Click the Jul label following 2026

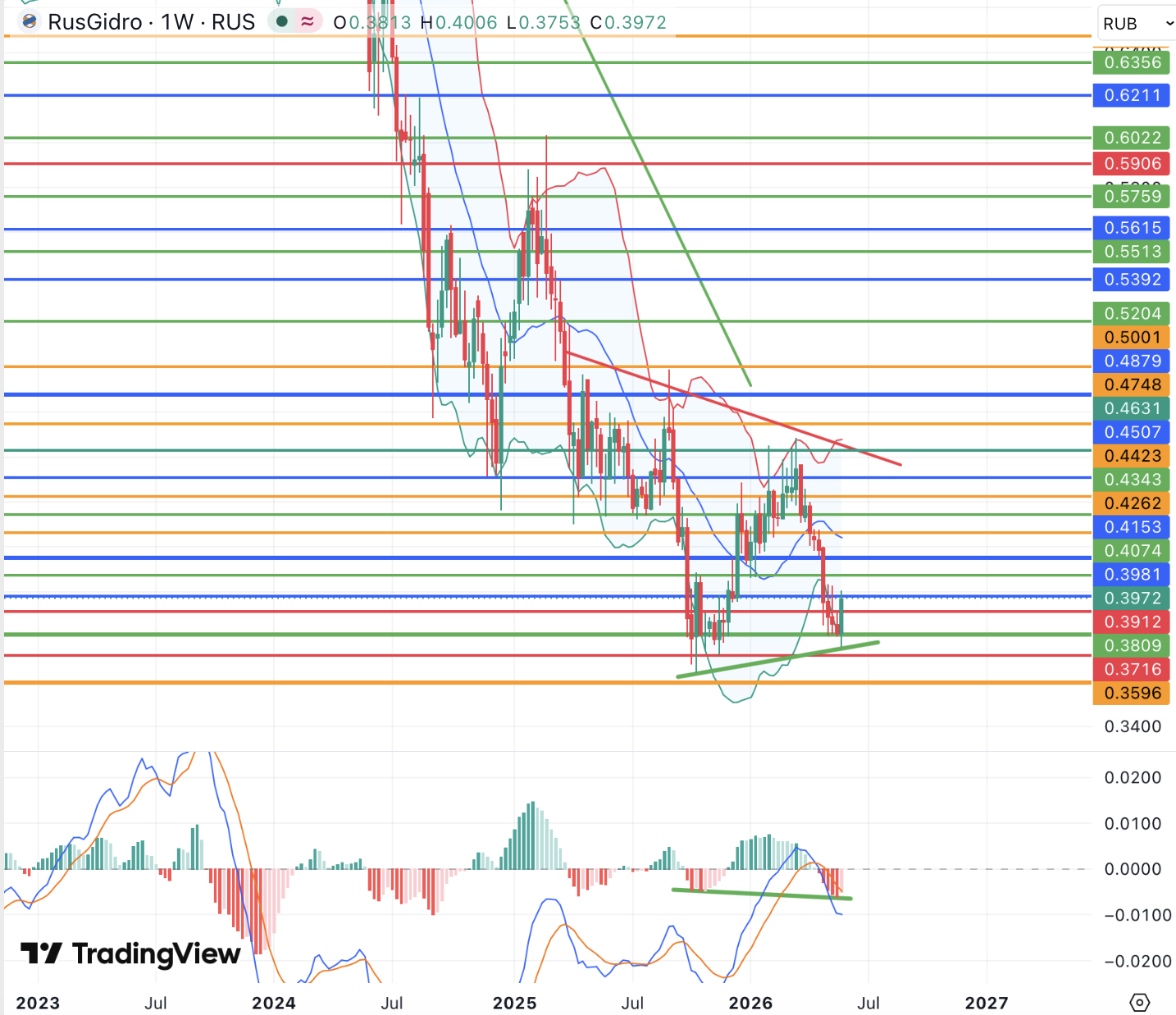(x=868, y=1003)
